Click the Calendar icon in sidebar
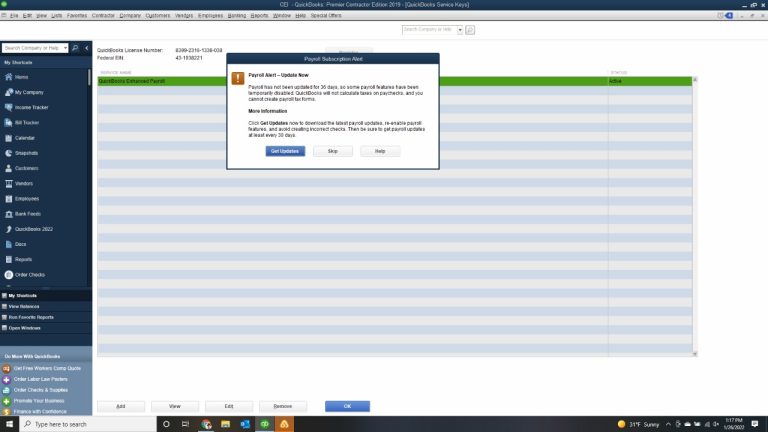This screenshot has height=432, width=768. point(8,137)
